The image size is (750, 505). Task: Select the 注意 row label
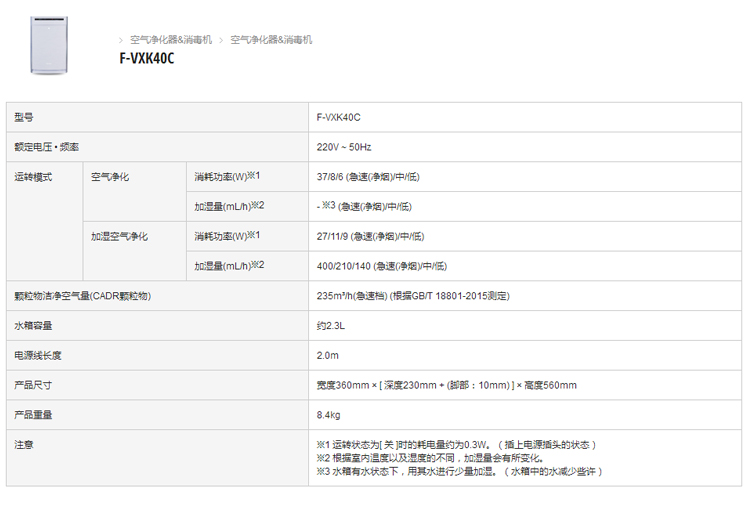coord(24,445)
